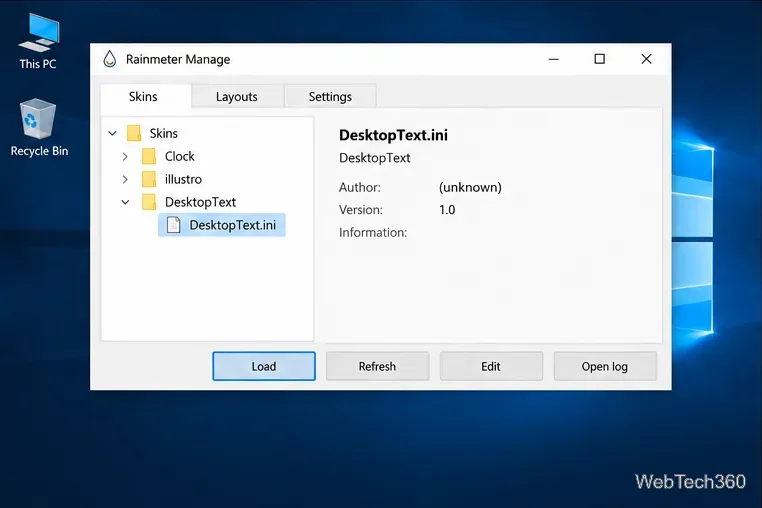
Task: Click the Refresh button
Action: pos(378,366)
